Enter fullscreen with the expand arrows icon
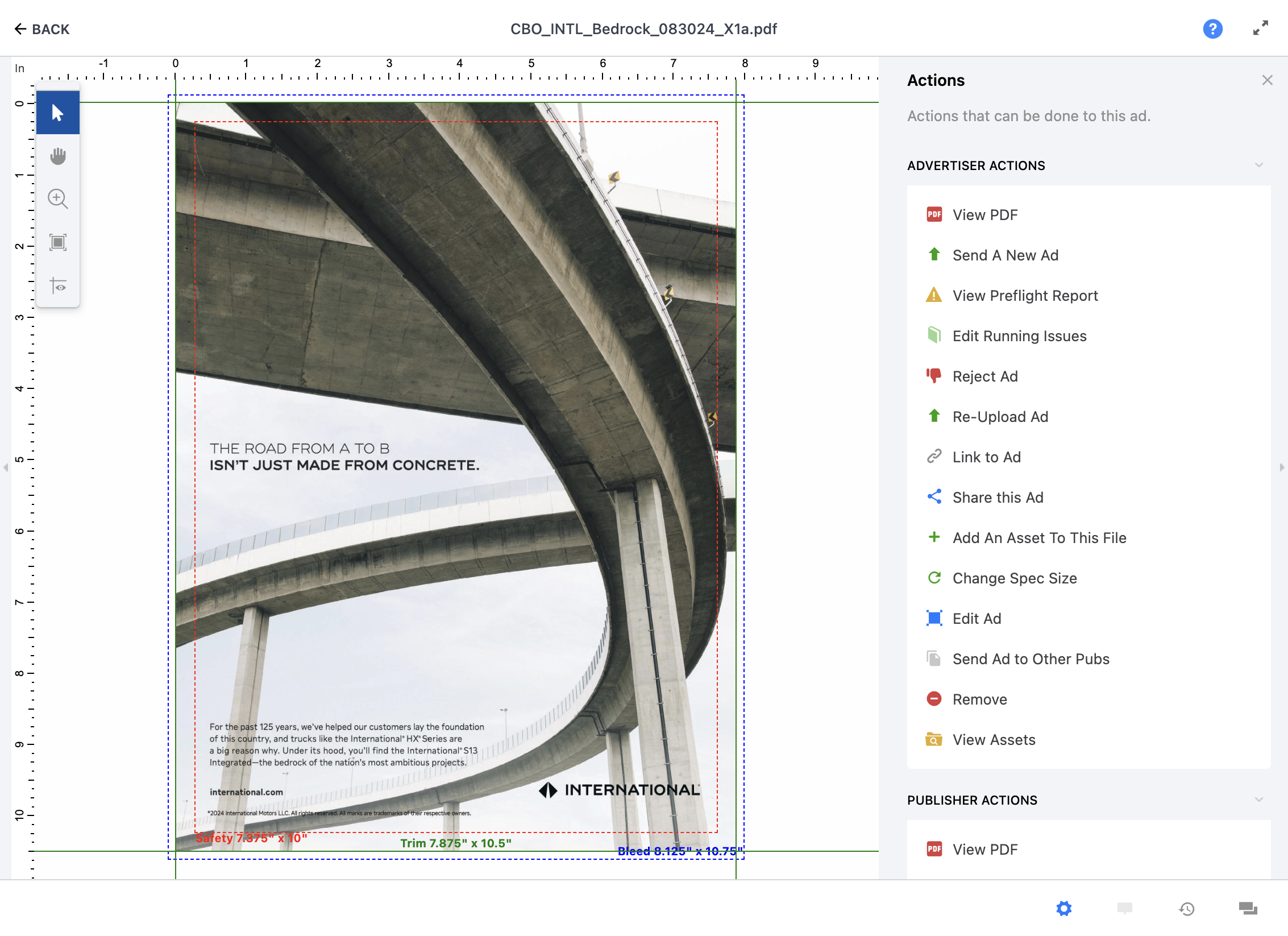Image resolution: width=1288 pixels, height=936 pixels. pyautogui.click(x=1261, y=28)
